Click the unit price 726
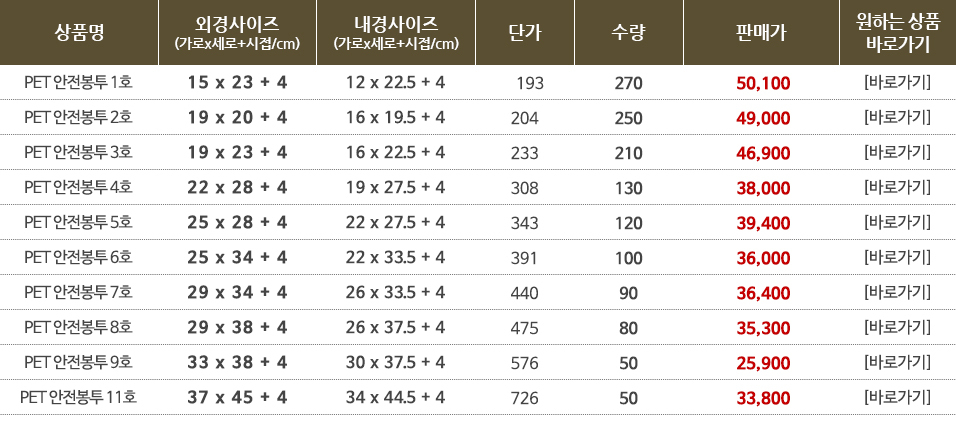Viewport: 956px width, 428px height. [x=525, y=399]
